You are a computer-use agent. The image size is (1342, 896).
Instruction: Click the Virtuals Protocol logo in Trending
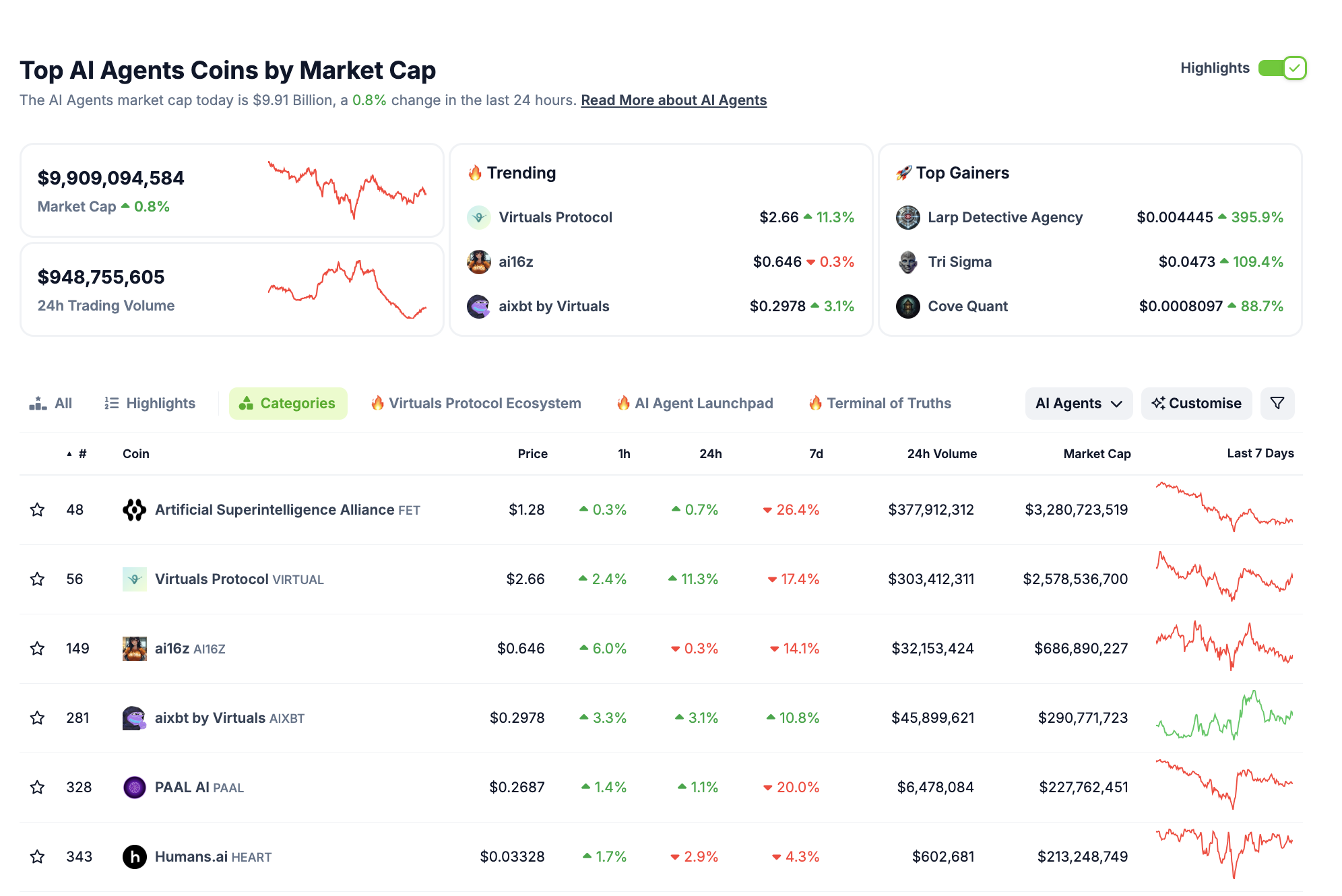tap(479, 218)
